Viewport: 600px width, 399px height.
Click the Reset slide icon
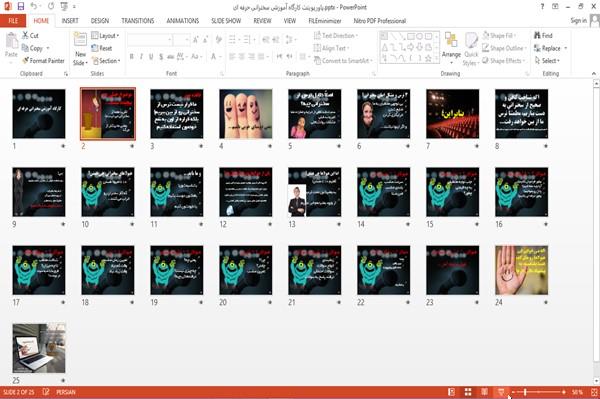[95, 48]
